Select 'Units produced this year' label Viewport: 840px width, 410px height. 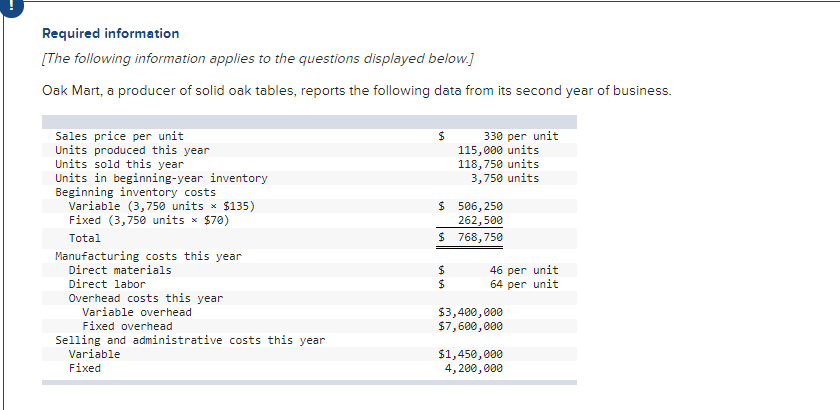click(132, 150)
